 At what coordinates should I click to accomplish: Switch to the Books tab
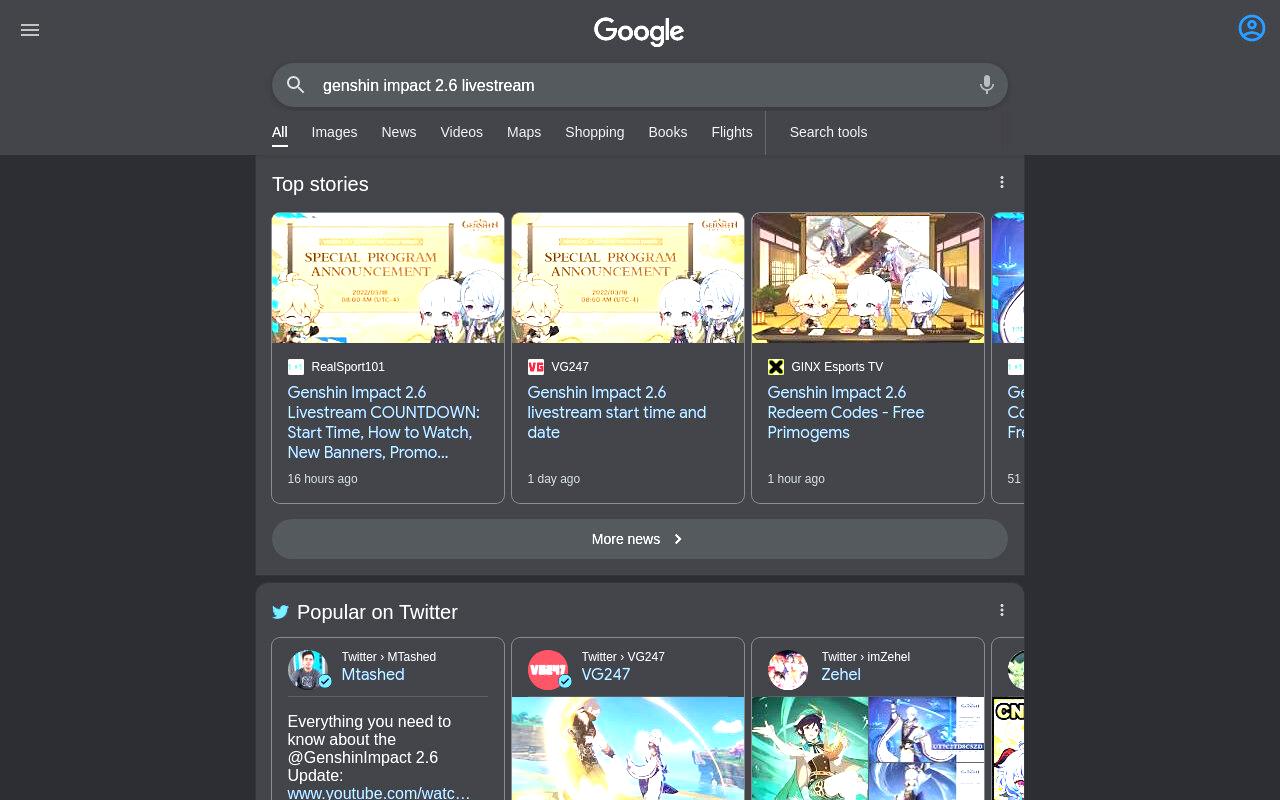pos(667,132)
